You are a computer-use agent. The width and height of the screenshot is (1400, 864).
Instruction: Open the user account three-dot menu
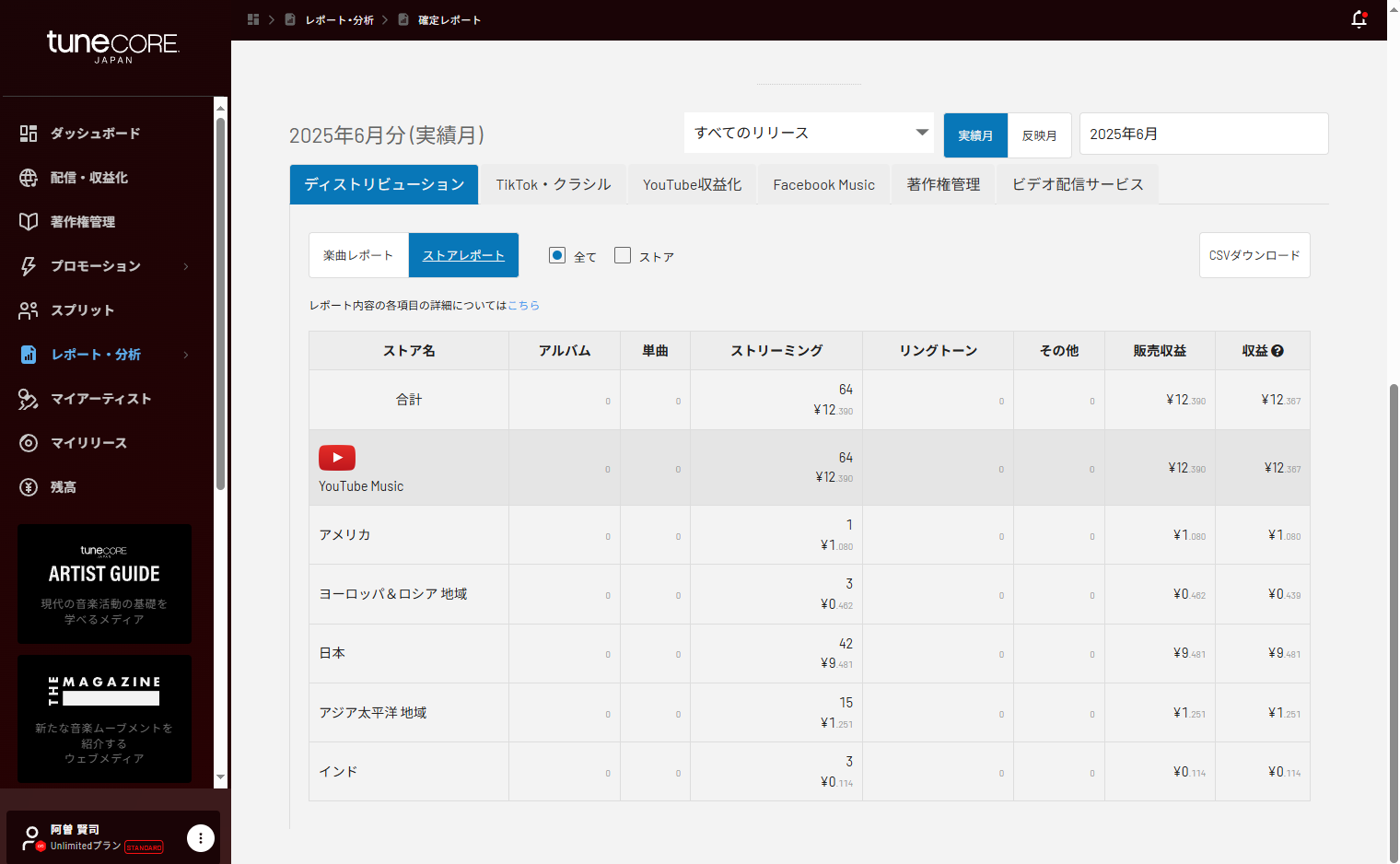pos(201,838)
